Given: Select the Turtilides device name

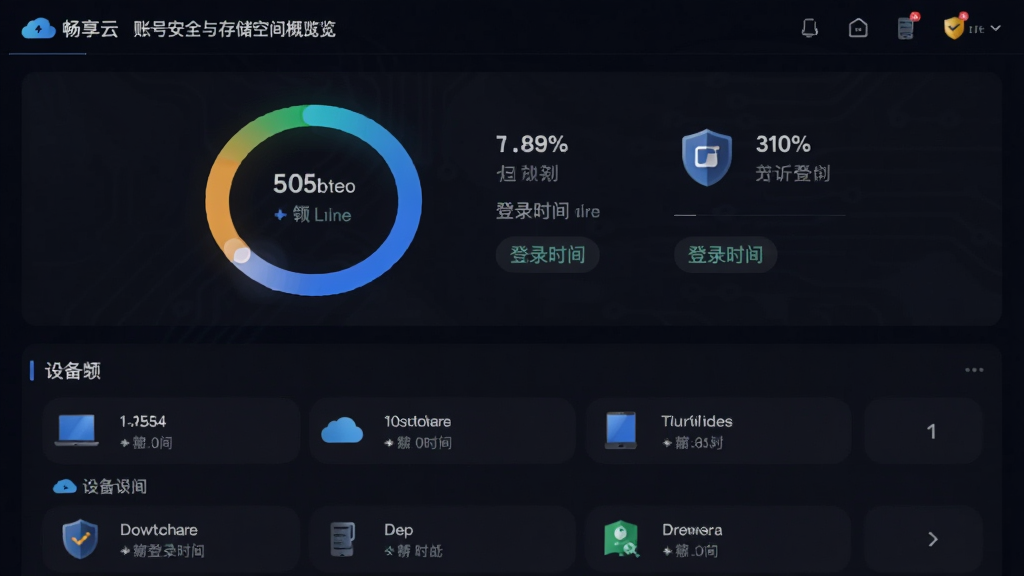Looking at the screenshot, I should click(x=696, y=421).
